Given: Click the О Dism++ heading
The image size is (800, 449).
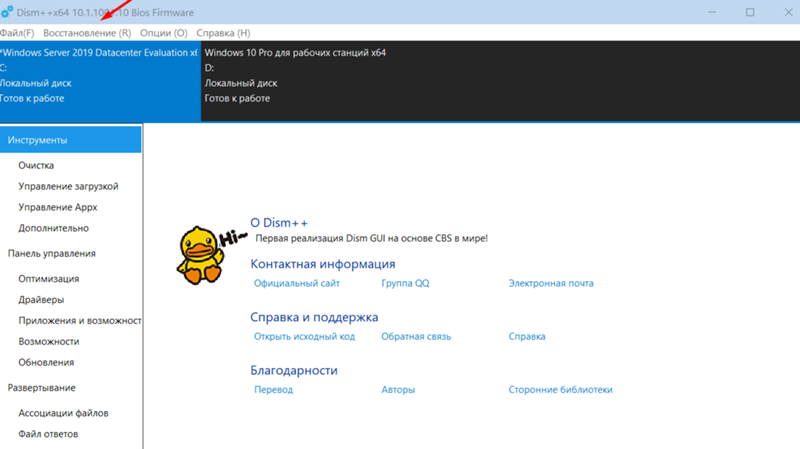Looking at the screenshot, I should click(x=279, y=223).
